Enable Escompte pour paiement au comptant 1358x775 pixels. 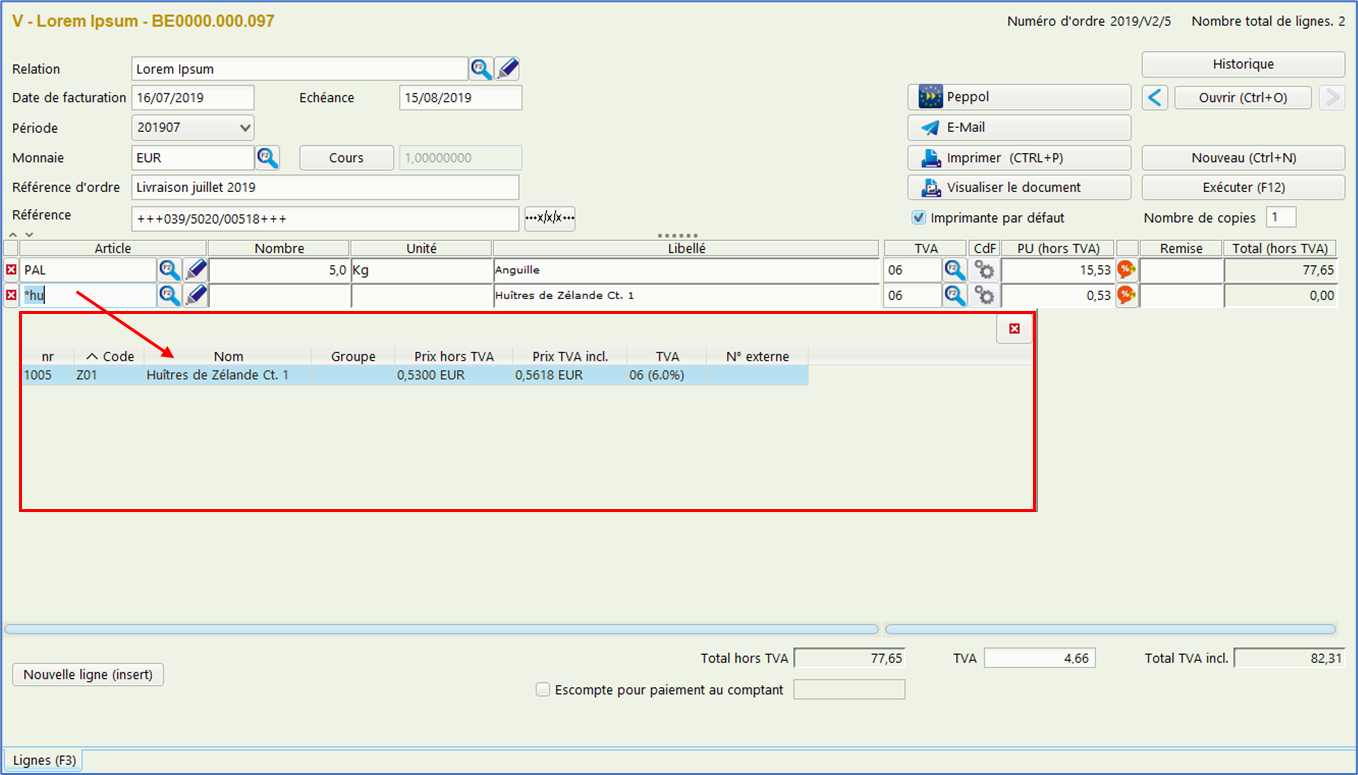click(x=543, y=689)
